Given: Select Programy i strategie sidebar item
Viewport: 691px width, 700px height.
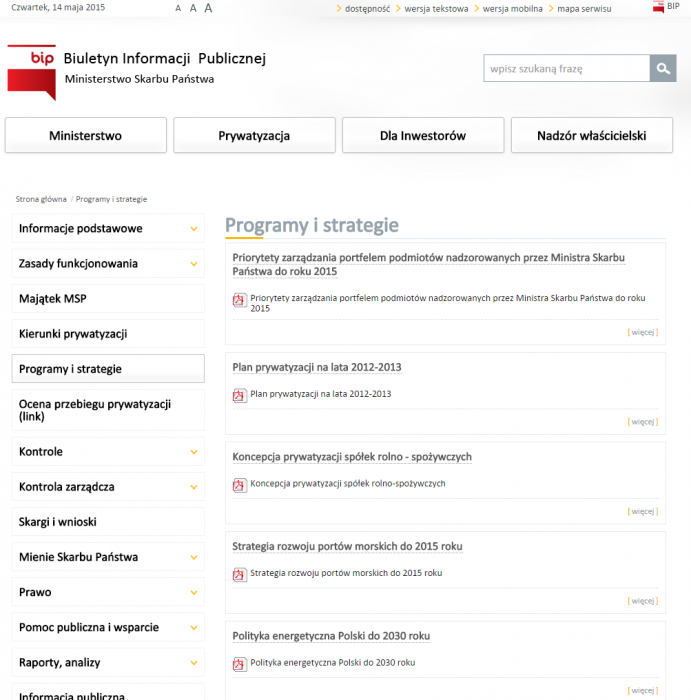Looking at the screenshot, I should tap(108, 369).
